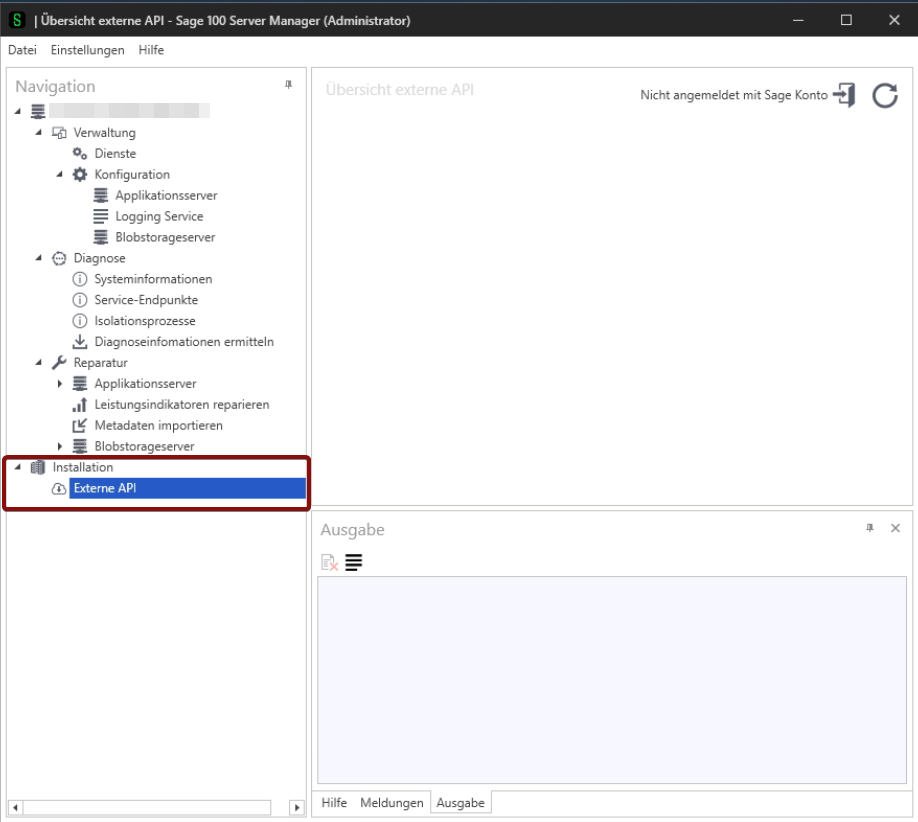Screen dimensions: 918x822
Task: Collapse the Verwaltung tree node
Action: tap(39, 132)
